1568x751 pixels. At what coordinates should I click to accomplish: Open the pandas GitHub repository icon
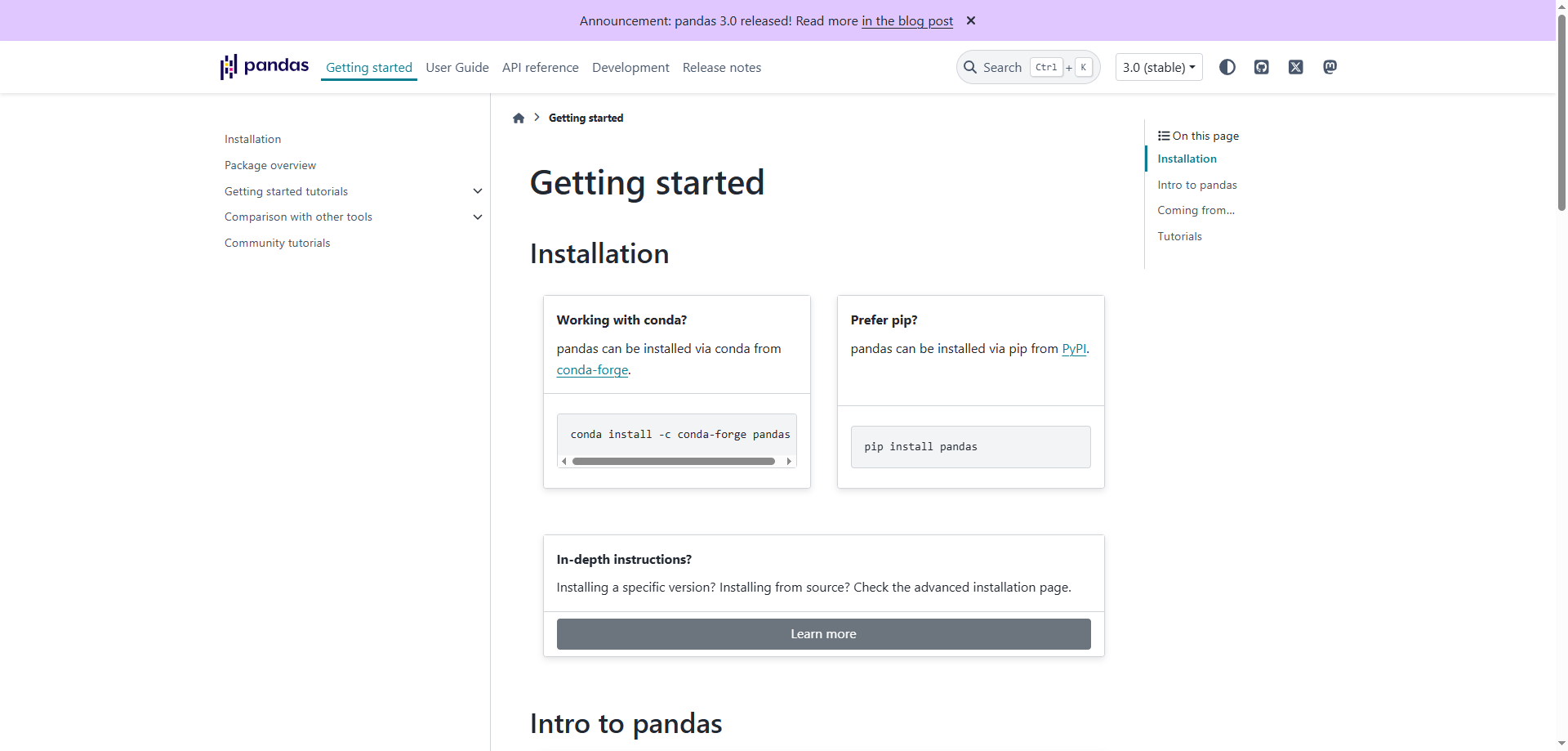click(1261, 67)
